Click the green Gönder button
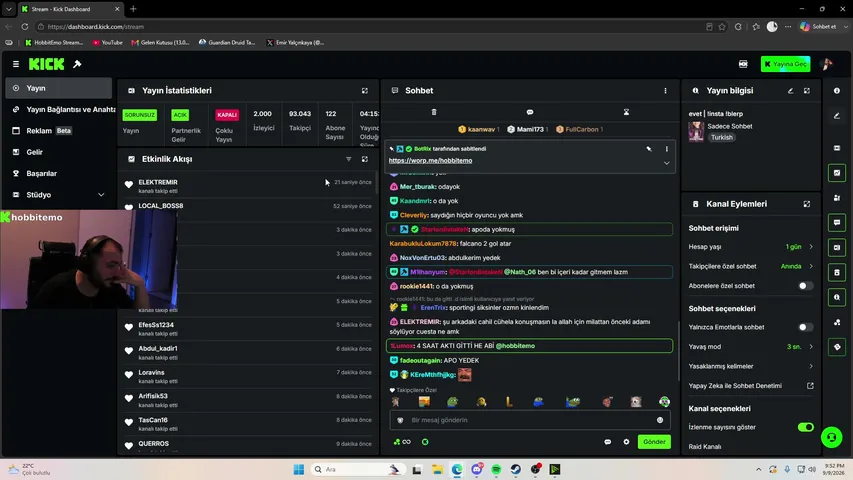 pyautogui.click(x=654, y=442)
